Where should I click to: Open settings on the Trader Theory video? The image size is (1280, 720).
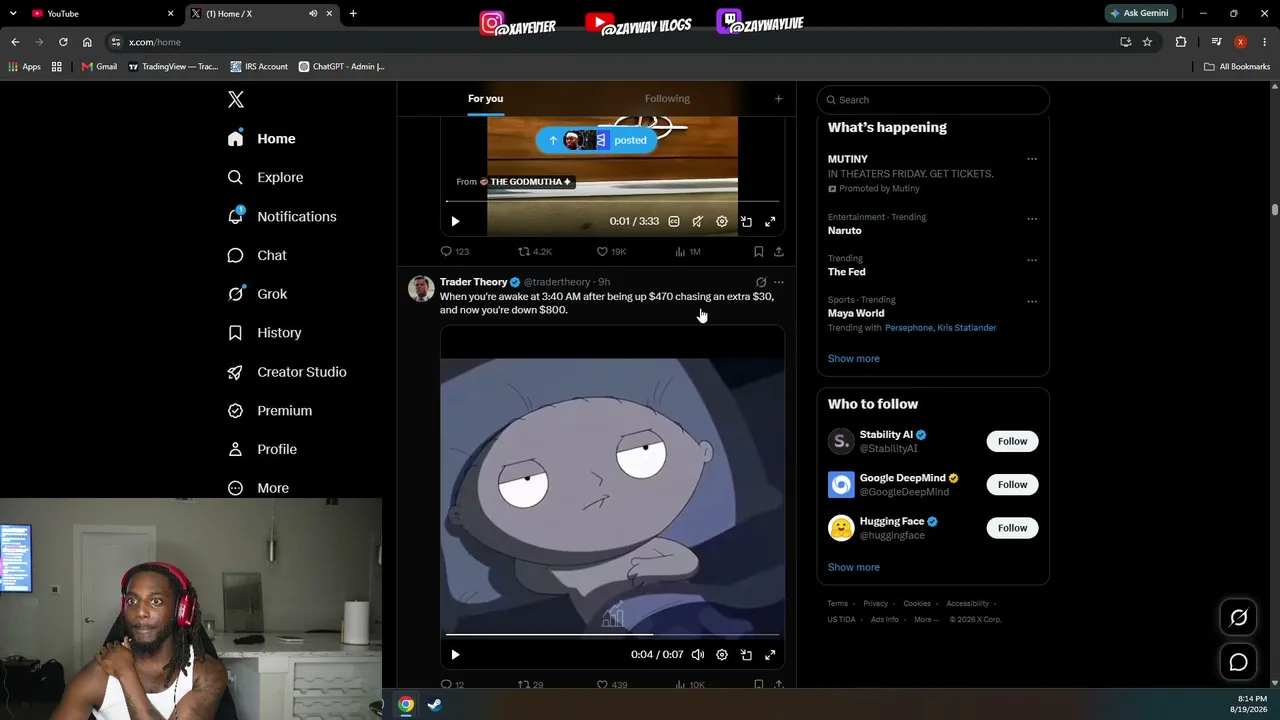722,655
